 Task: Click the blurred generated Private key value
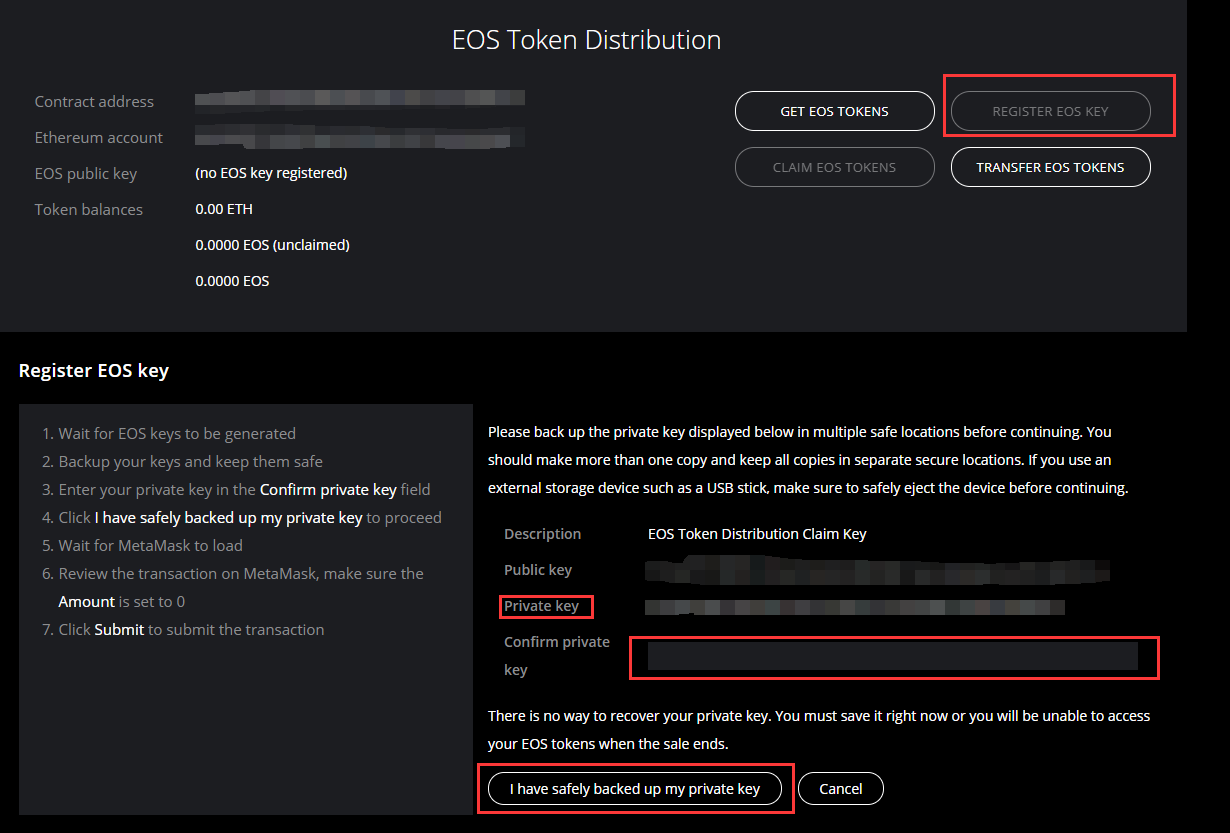click(855, 606)
